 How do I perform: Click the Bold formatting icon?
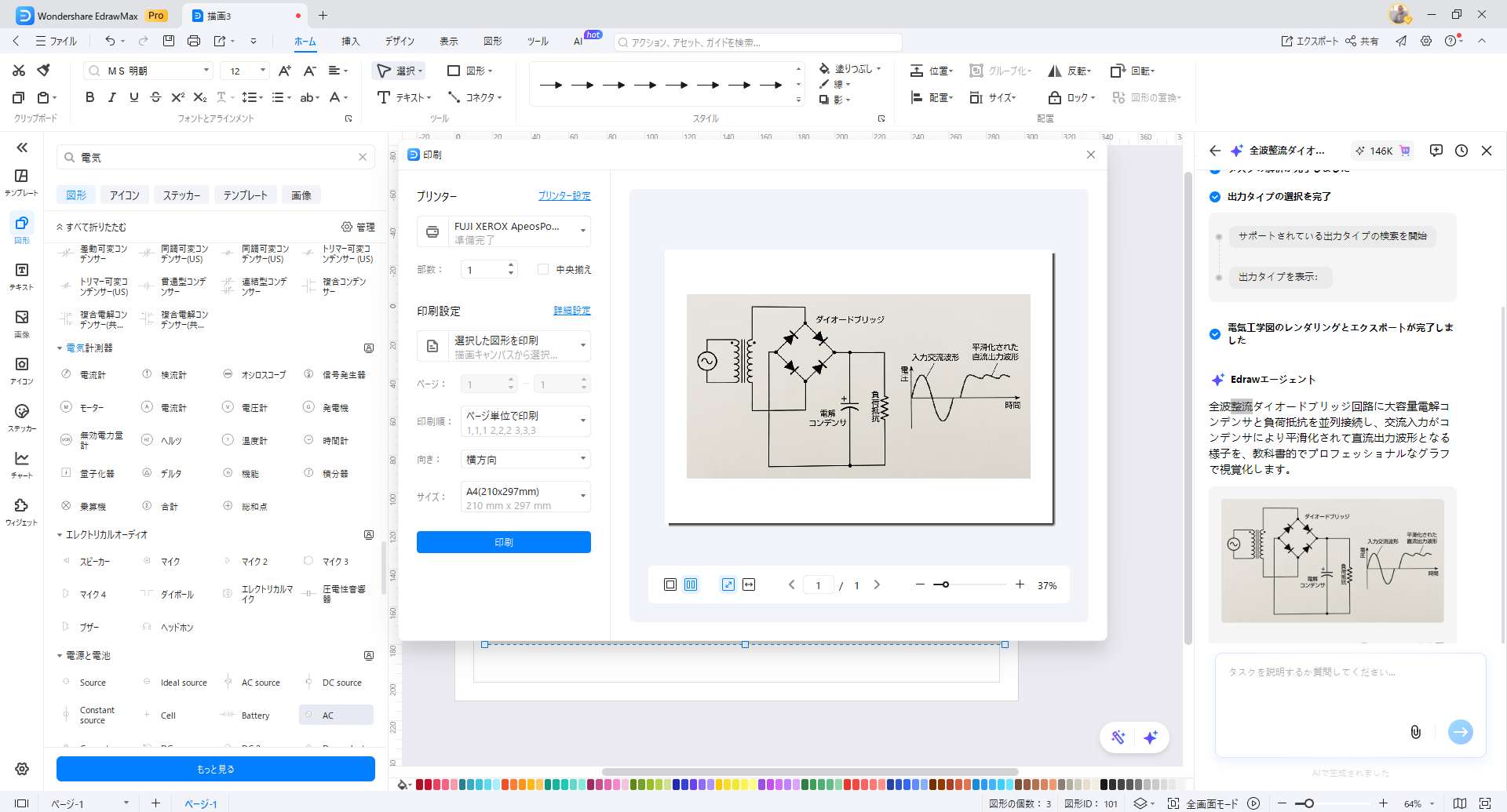pyautogui.click(x=89, y=97)
